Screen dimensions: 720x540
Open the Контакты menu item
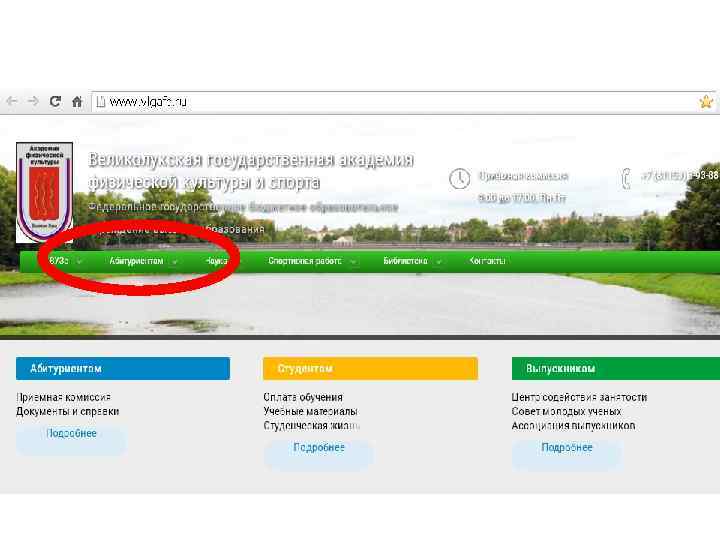487,261
